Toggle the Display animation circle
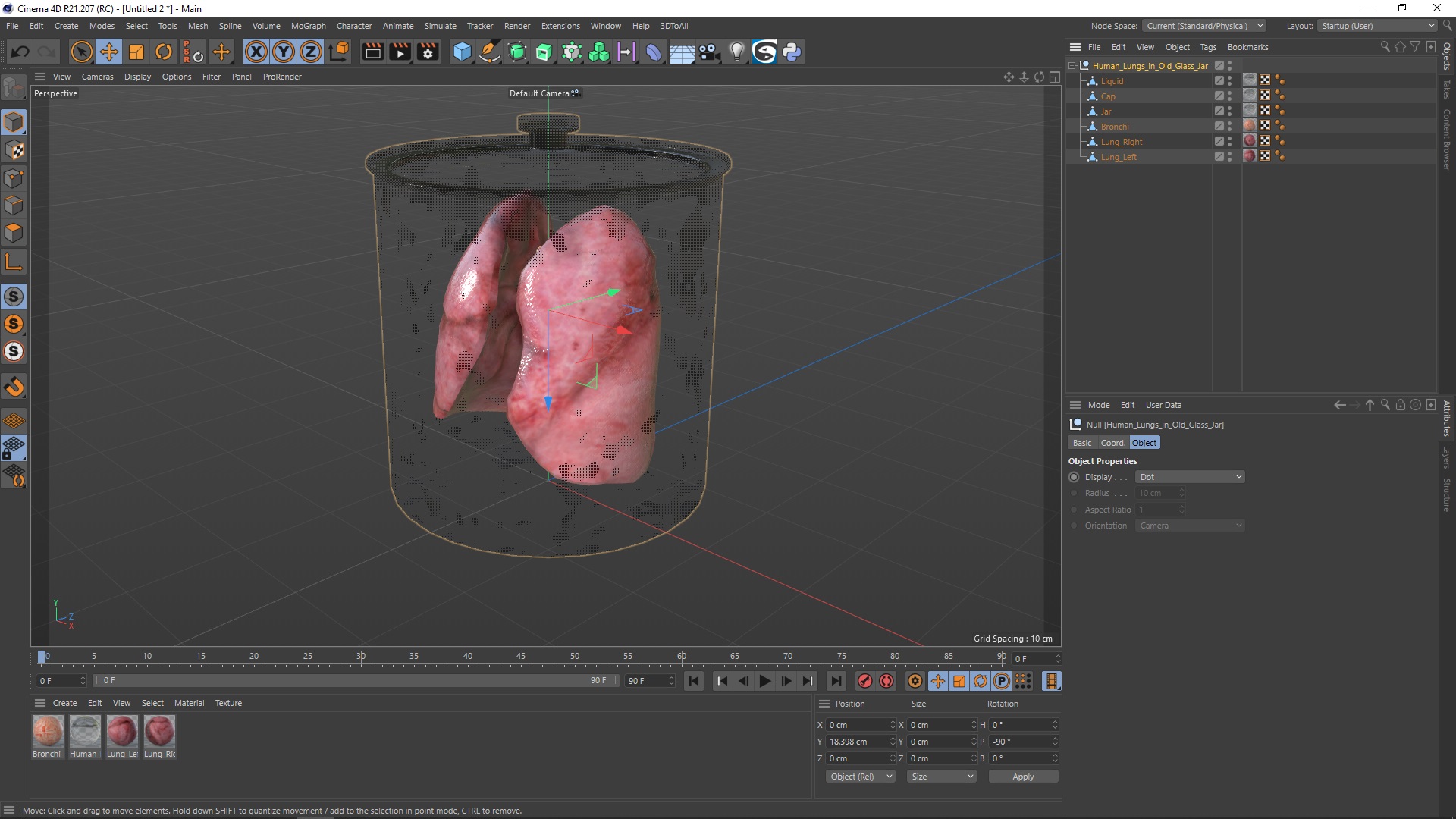The width and height of the screenshot is (1456, 819). pyautogui.click(x=1074, y=477)
